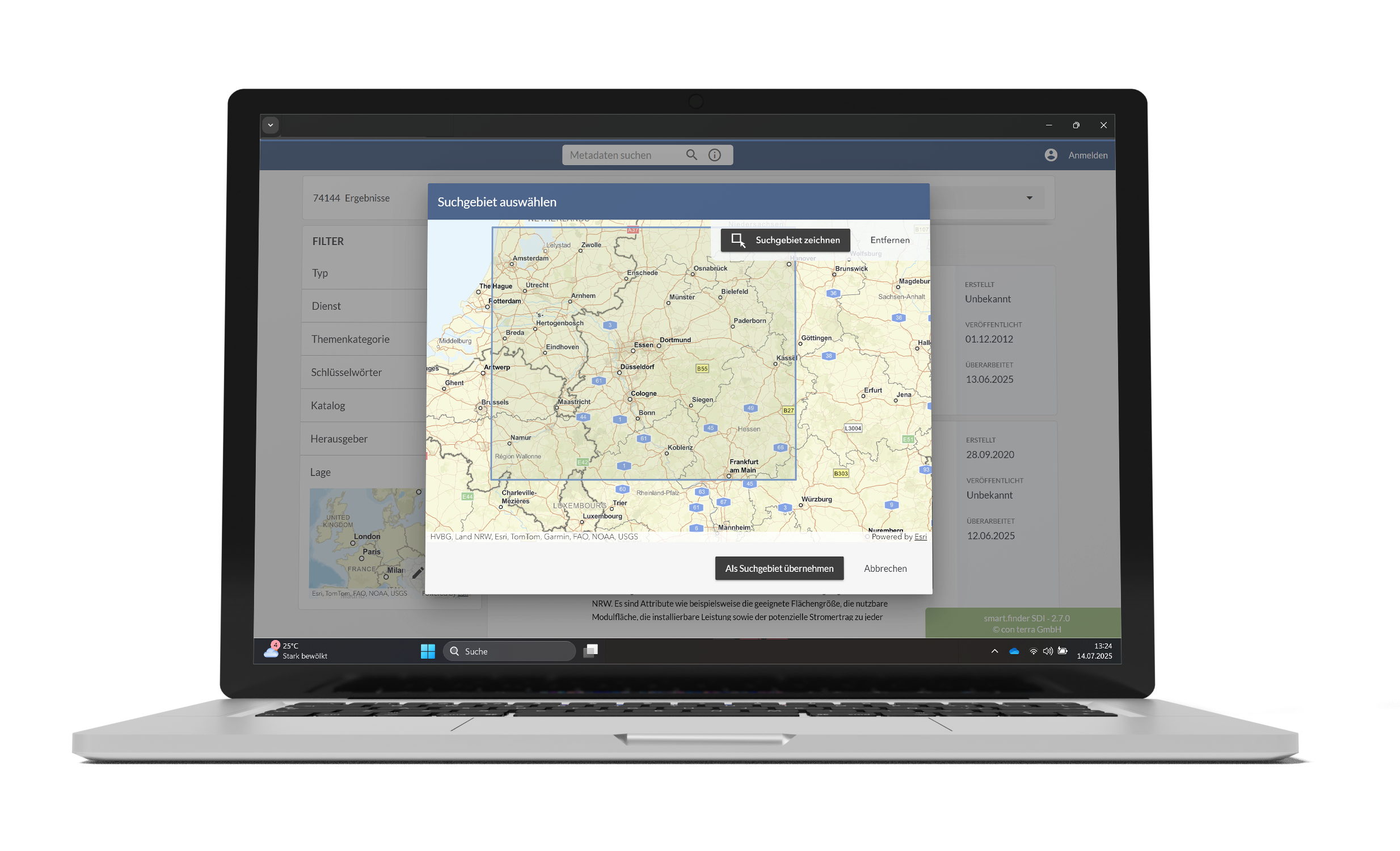The image size is (1400, 851).
Task: Open the results sort dropdown arrow
Action: point(1029,197)
